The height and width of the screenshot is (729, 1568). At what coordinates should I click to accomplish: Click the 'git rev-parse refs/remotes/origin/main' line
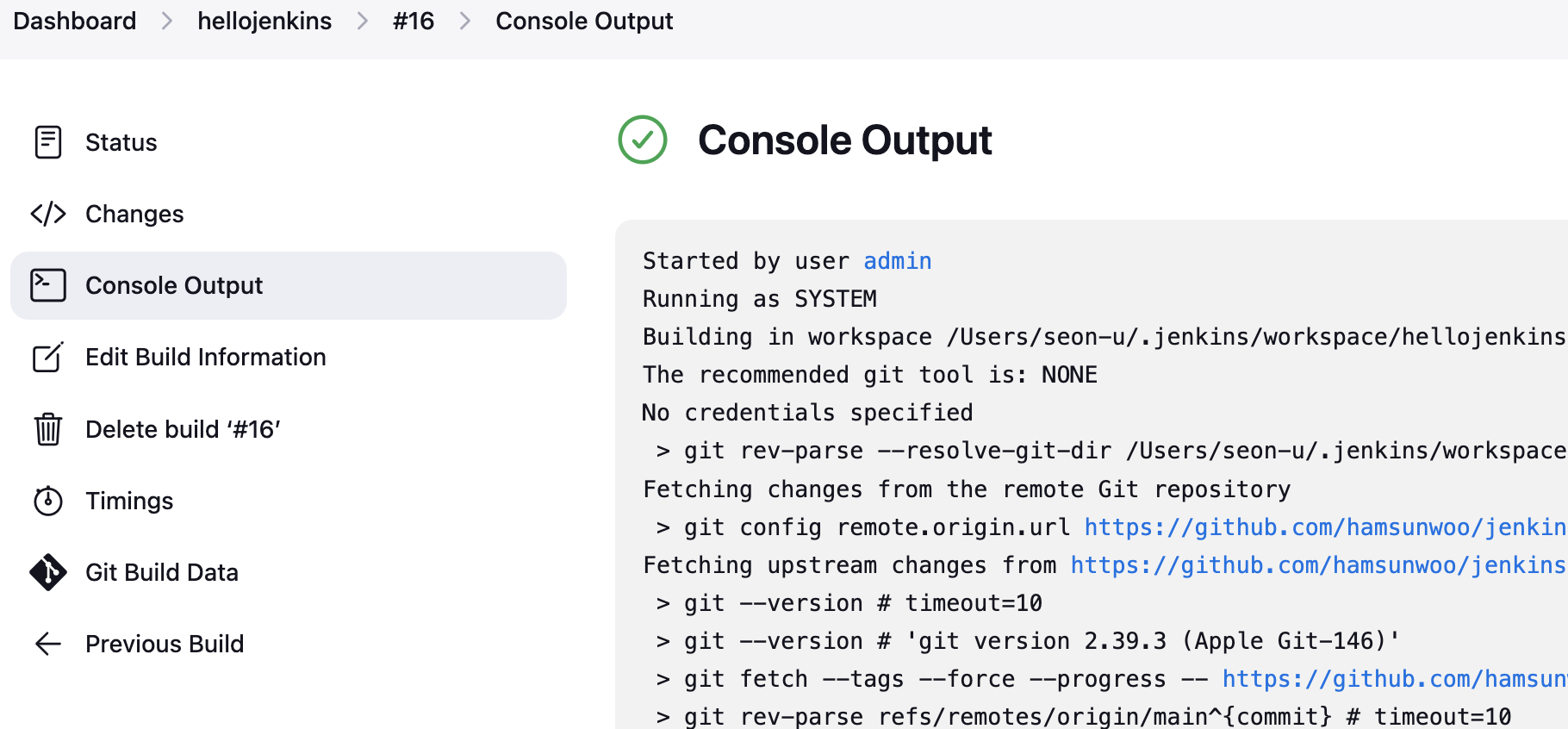1084,717
